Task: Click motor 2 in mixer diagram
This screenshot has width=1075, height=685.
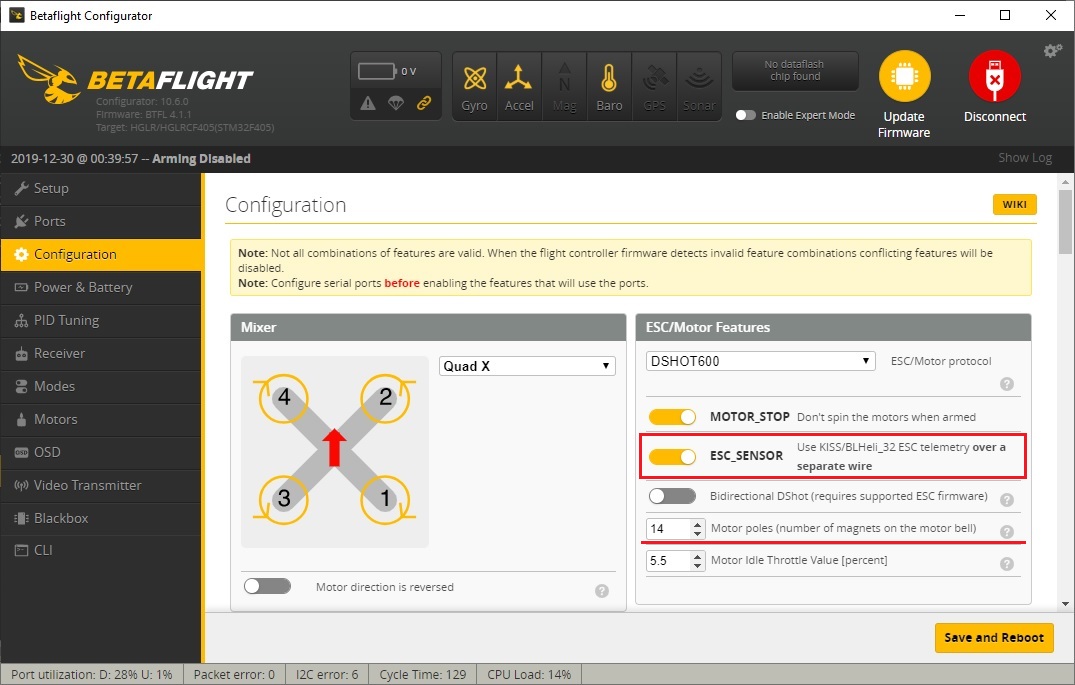Action: coord(385,397)
